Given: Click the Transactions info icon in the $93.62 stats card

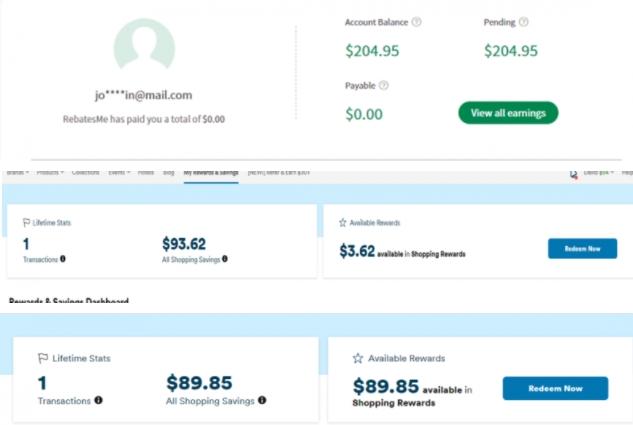Looking at the screenshot, I should click(63, 259).
